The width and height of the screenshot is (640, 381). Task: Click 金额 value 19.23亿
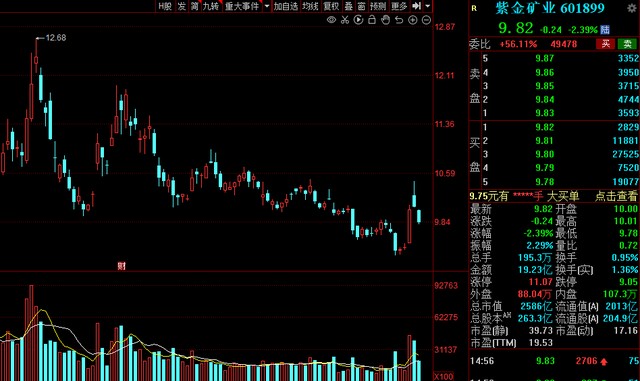pos(535,270)
